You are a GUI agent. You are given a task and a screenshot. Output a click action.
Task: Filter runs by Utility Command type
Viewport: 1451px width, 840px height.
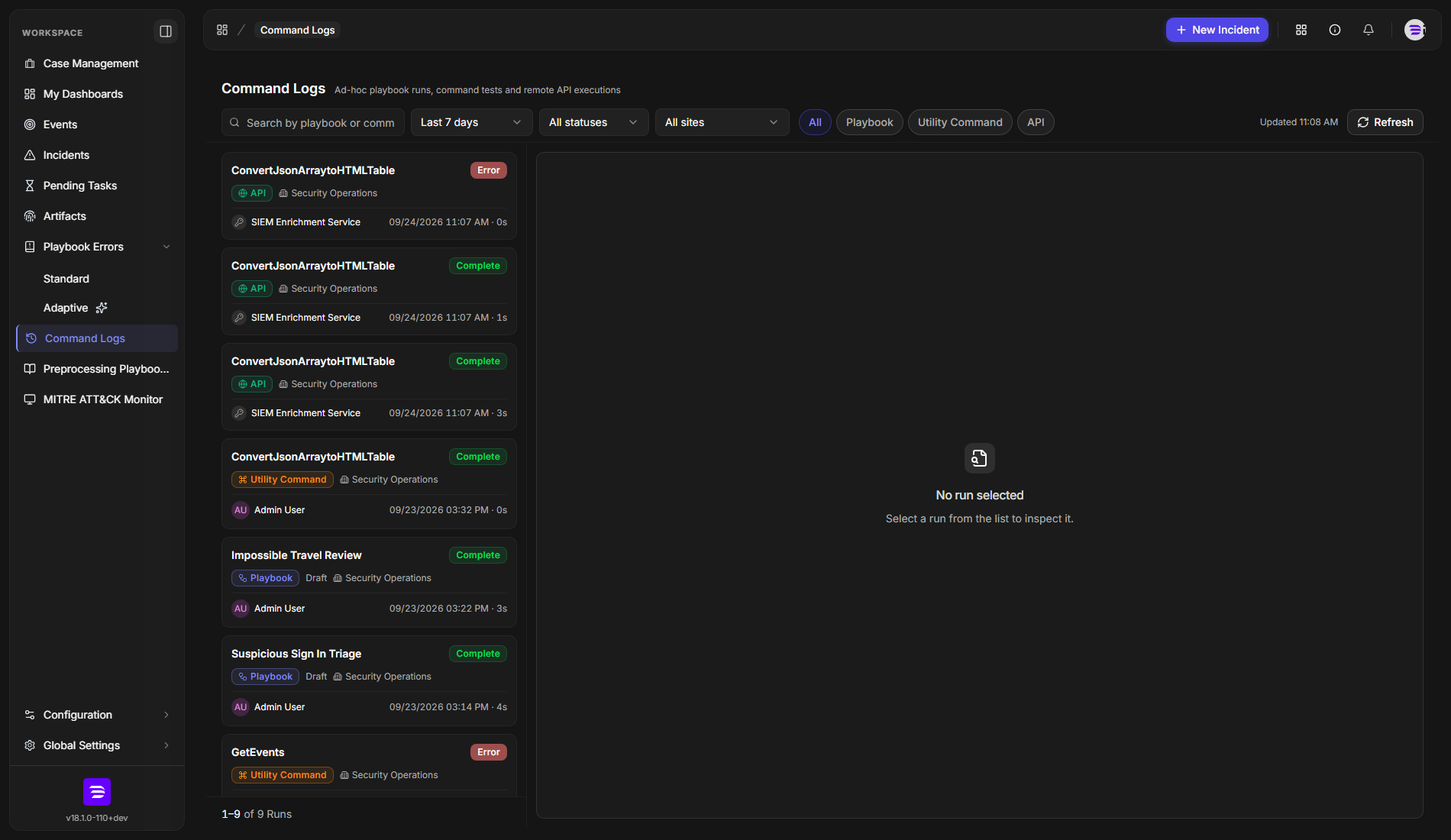[960, 122]
